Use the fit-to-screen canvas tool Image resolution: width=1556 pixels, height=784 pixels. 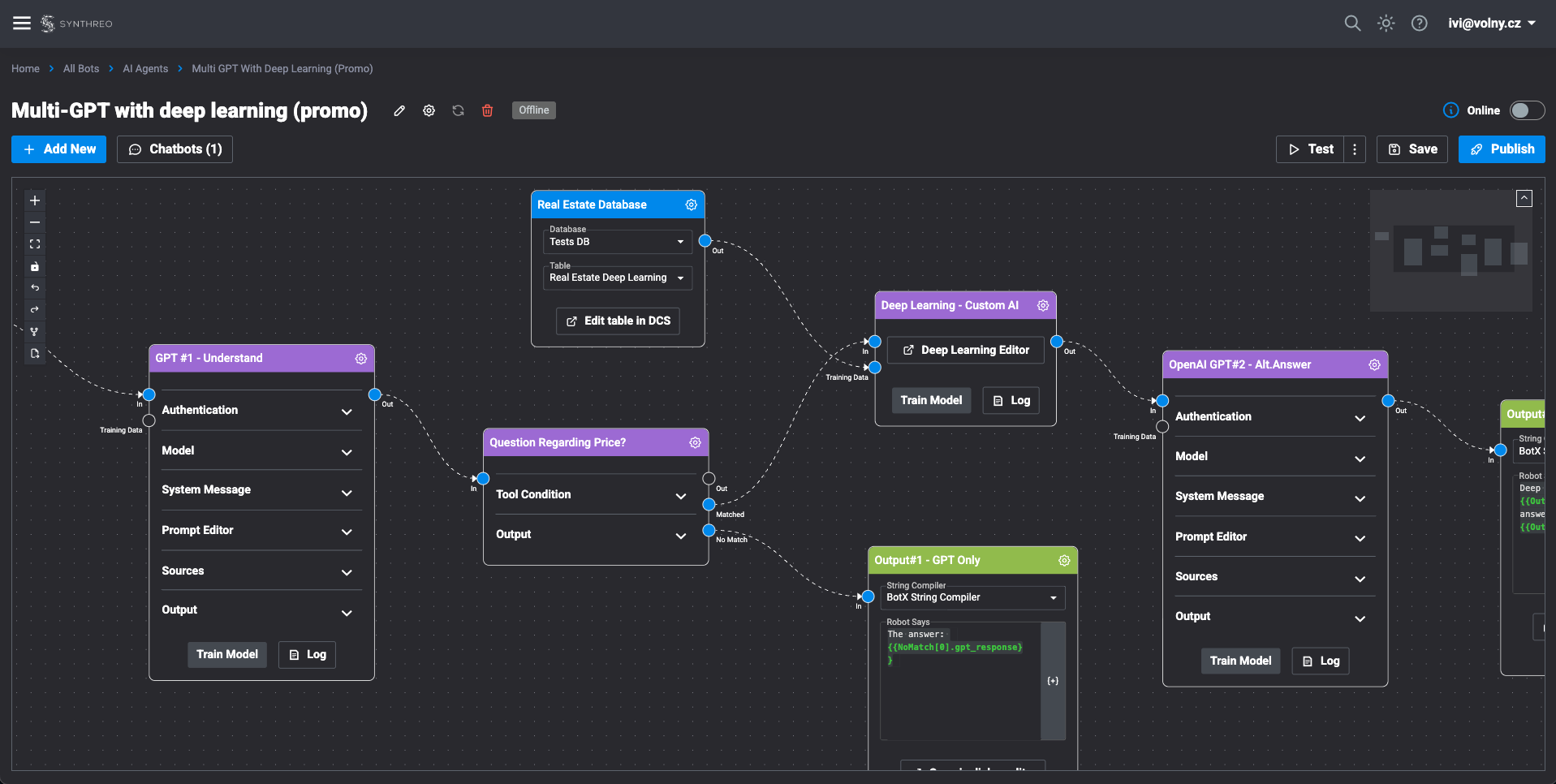(34, 243)
